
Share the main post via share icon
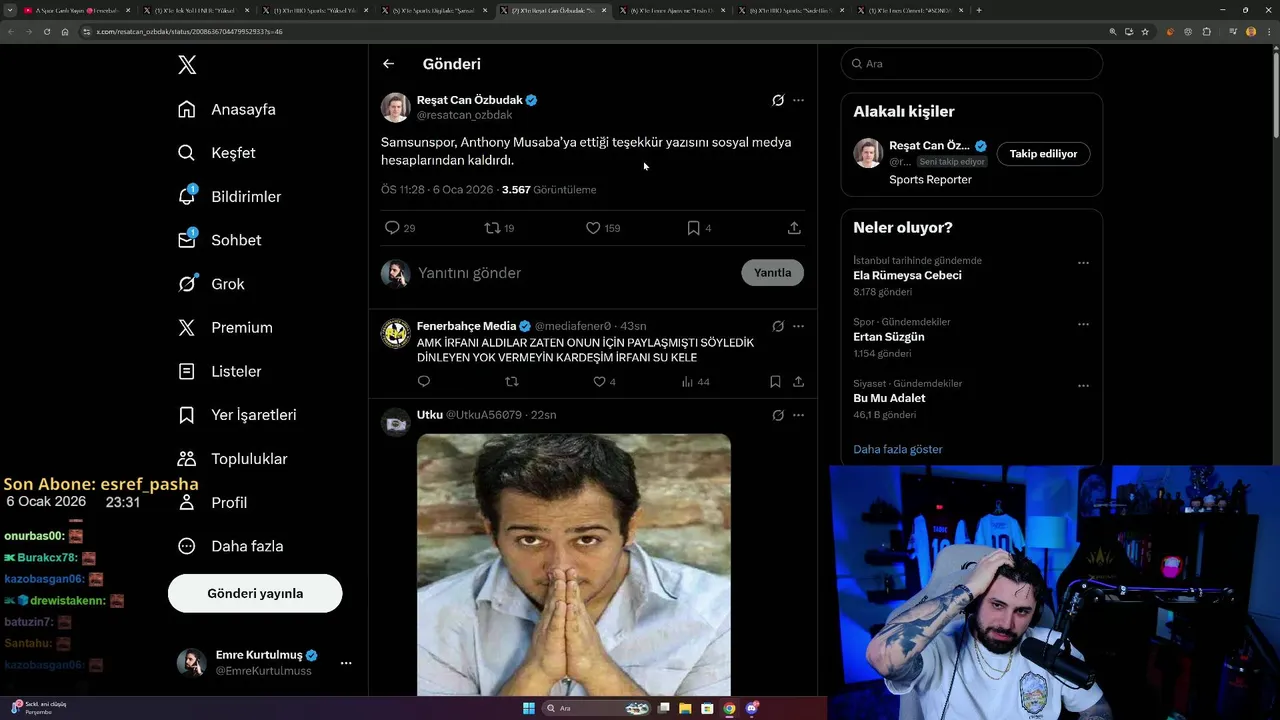click(x=794, y=228)
